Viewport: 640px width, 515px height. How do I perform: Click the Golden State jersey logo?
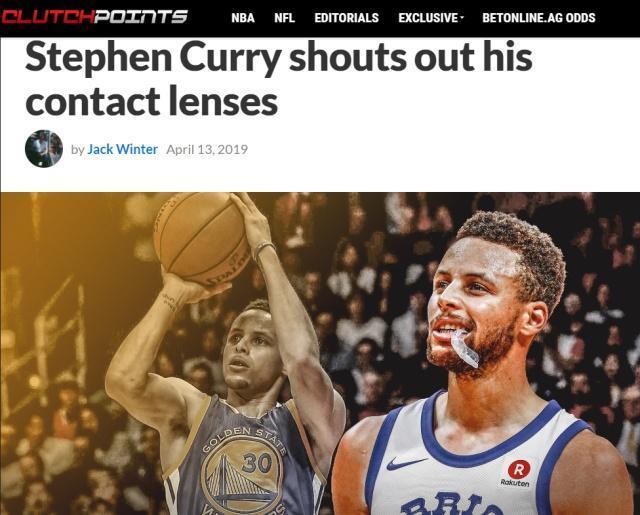[243, 471]
